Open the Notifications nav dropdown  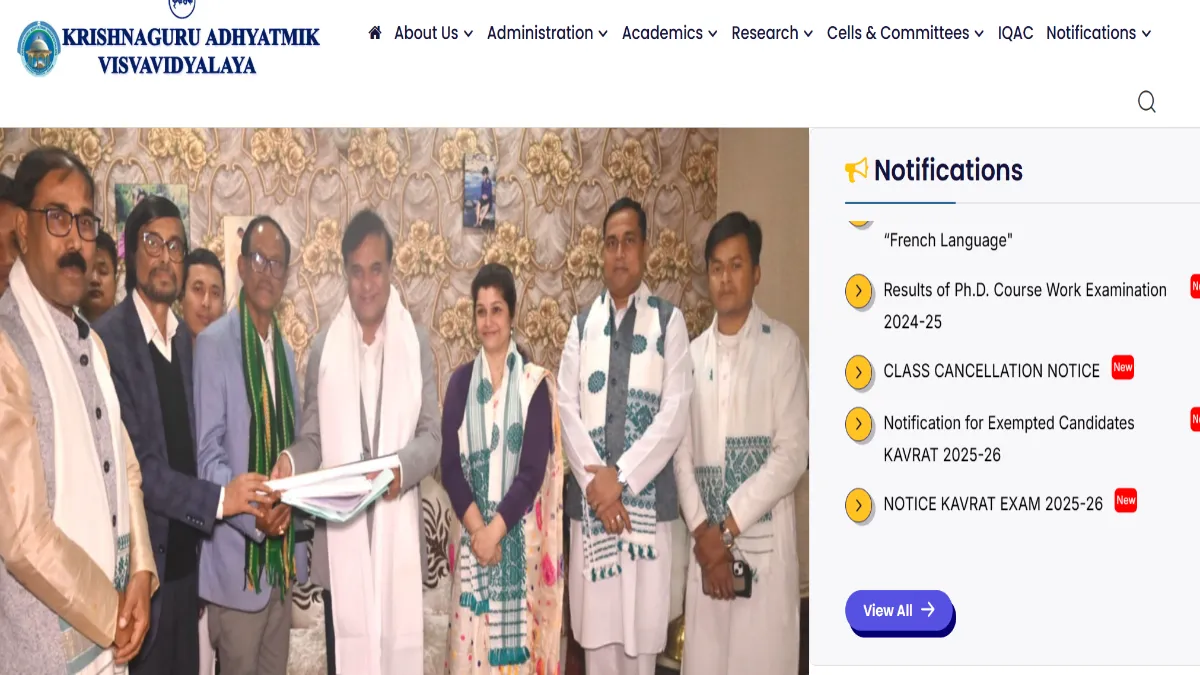point(1098,33)
